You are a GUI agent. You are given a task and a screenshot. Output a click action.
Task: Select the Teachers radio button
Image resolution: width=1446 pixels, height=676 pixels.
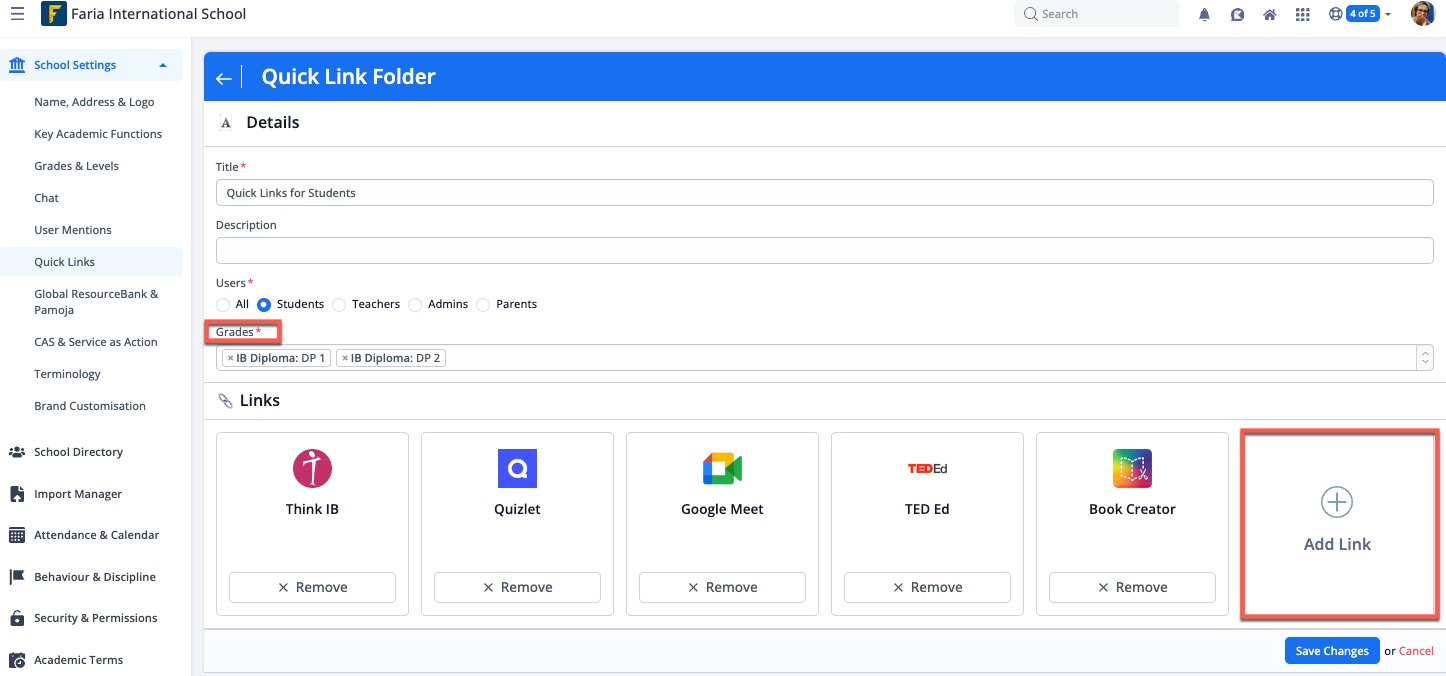click(x=339, y=304)
